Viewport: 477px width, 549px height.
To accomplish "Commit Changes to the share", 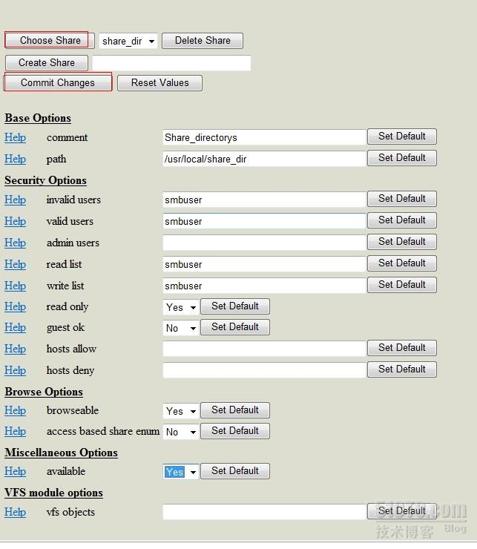I will point(58,83).
